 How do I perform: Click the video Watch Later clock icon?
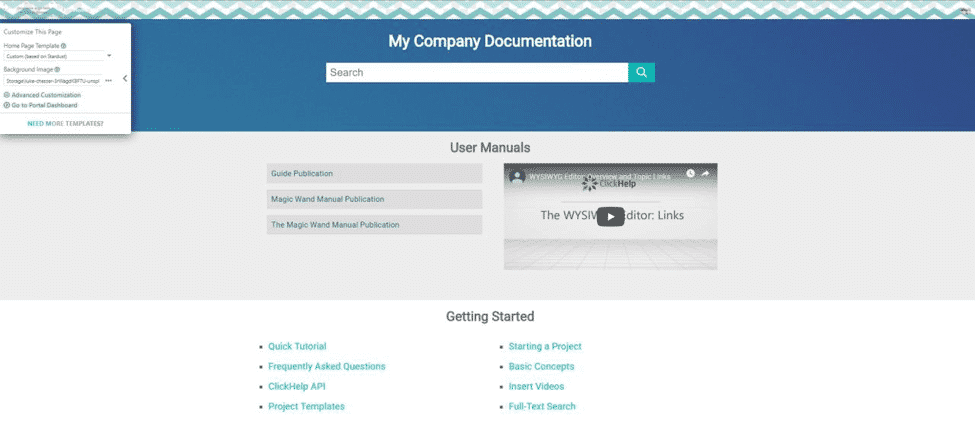click(690, 173)
